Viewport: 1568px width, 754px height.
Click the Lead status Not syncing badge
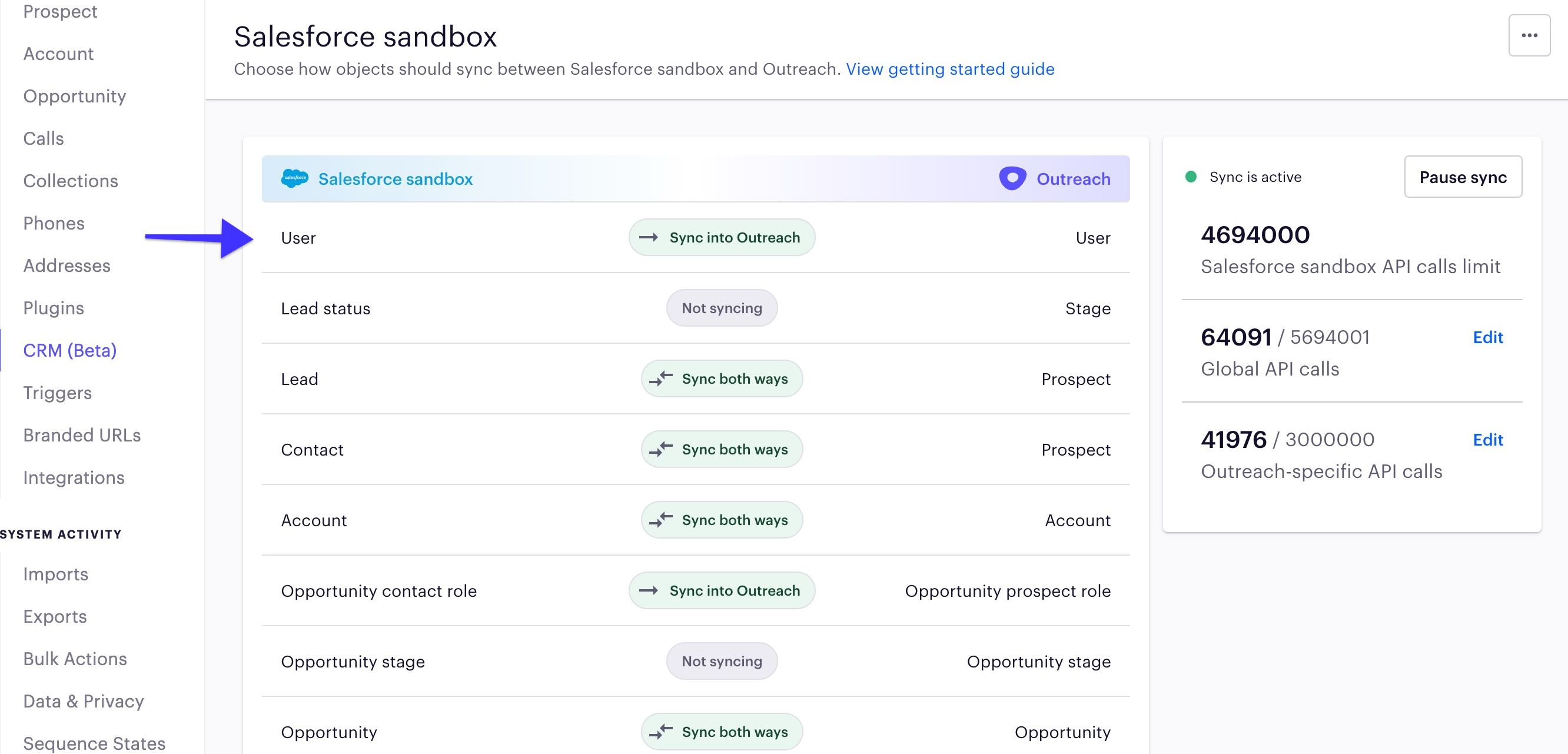point(721,308)
